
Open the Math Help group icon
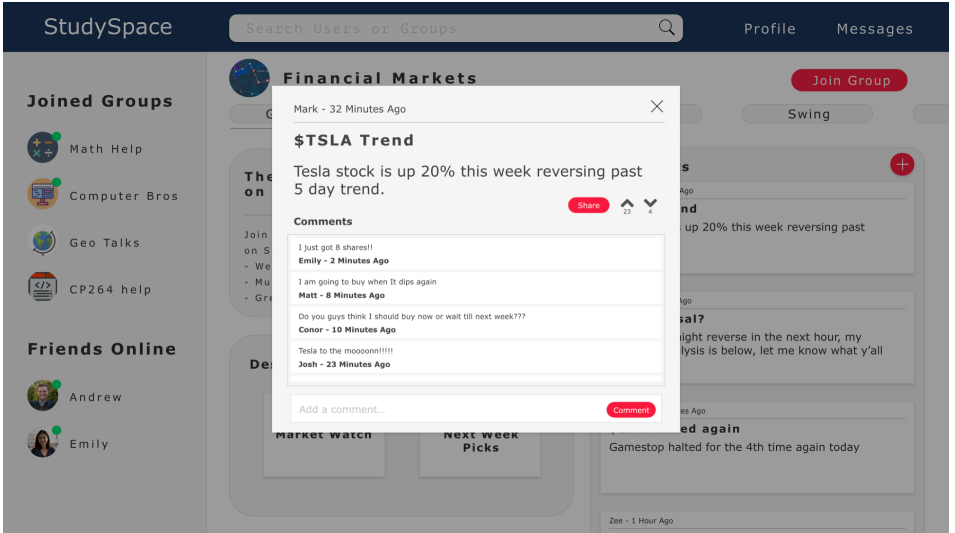click(x=43, y=147)
